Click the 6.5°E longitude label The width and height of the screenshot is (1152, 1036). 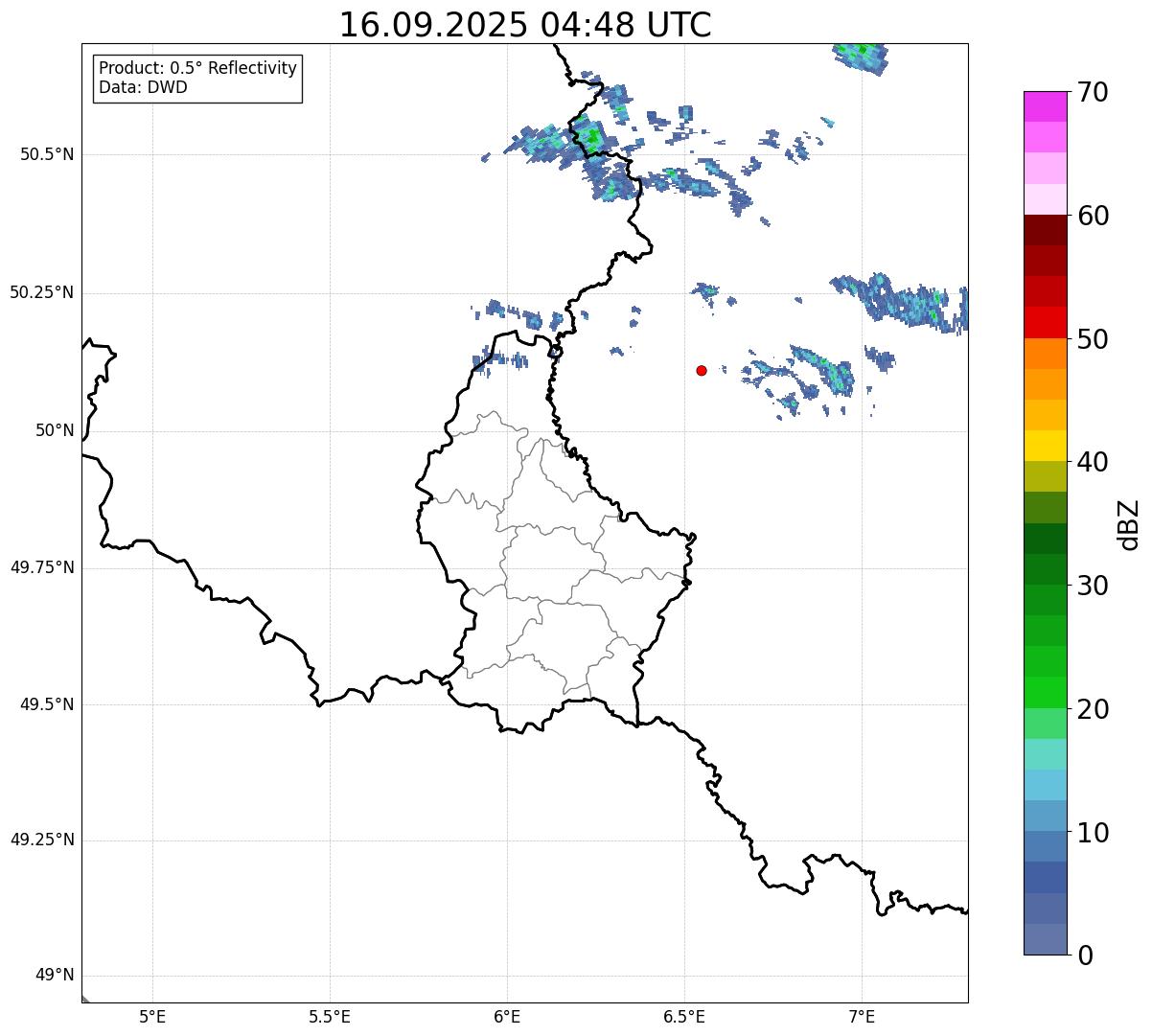684,1016
